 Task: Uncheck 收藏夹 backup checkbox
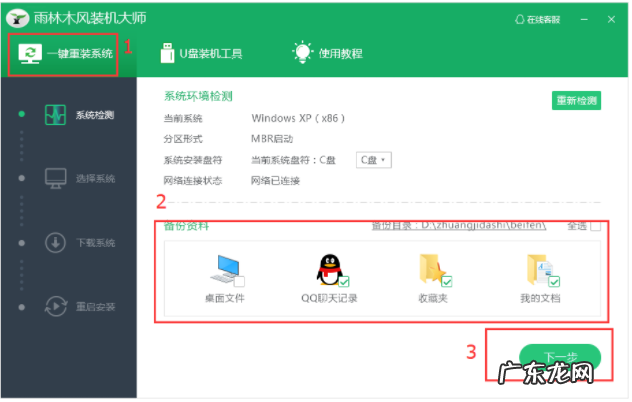tap(447, 281)
